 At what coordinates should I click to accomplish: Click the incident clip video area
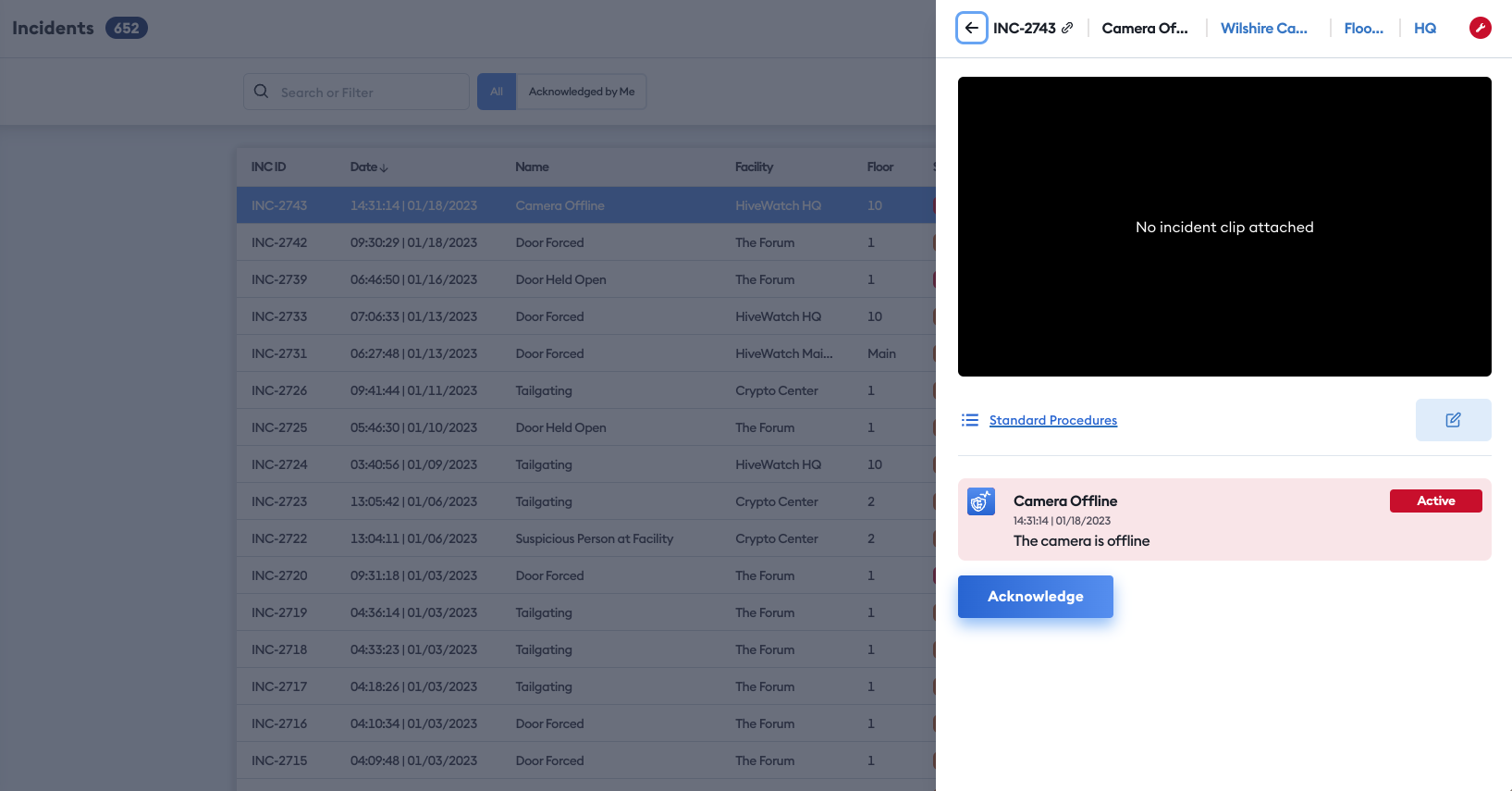[1224, 227]
